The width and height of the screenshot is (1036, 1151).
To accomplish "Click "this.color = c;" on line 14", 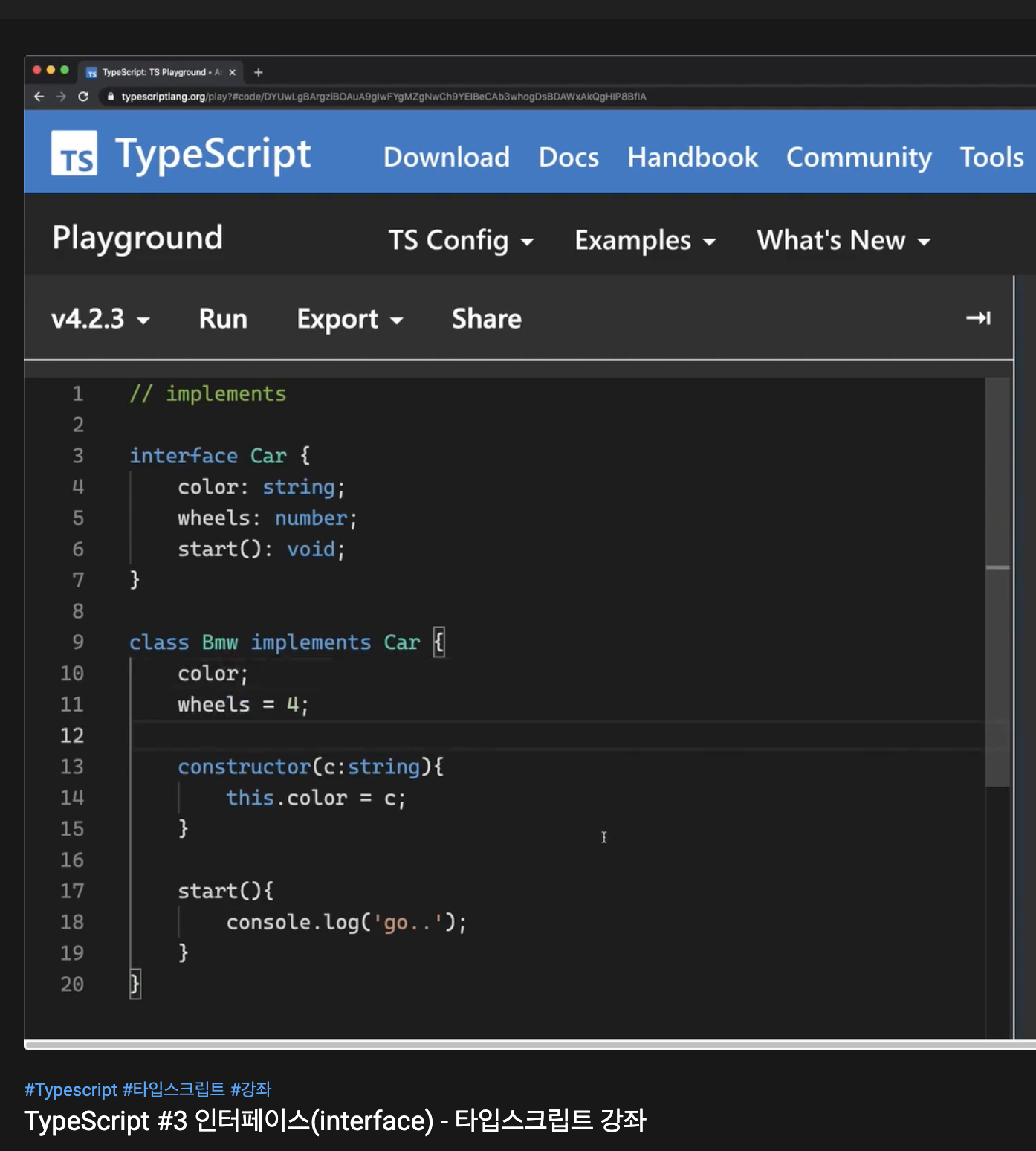I will tap(316, 798).
